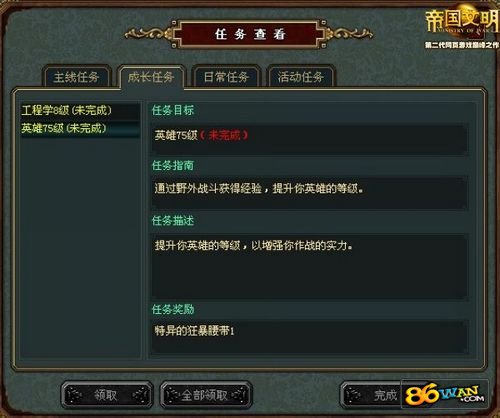Switch to the 活动任务 tab

click(x=301, y=77)
